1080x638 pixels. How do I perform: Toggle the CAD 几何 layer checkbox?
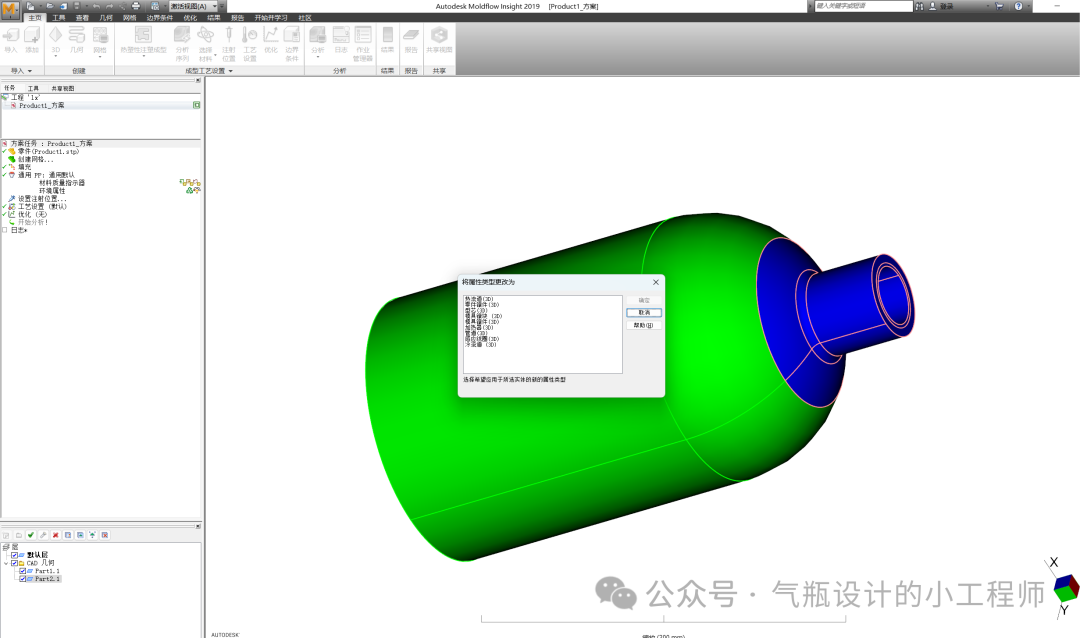tap(14, 563)
